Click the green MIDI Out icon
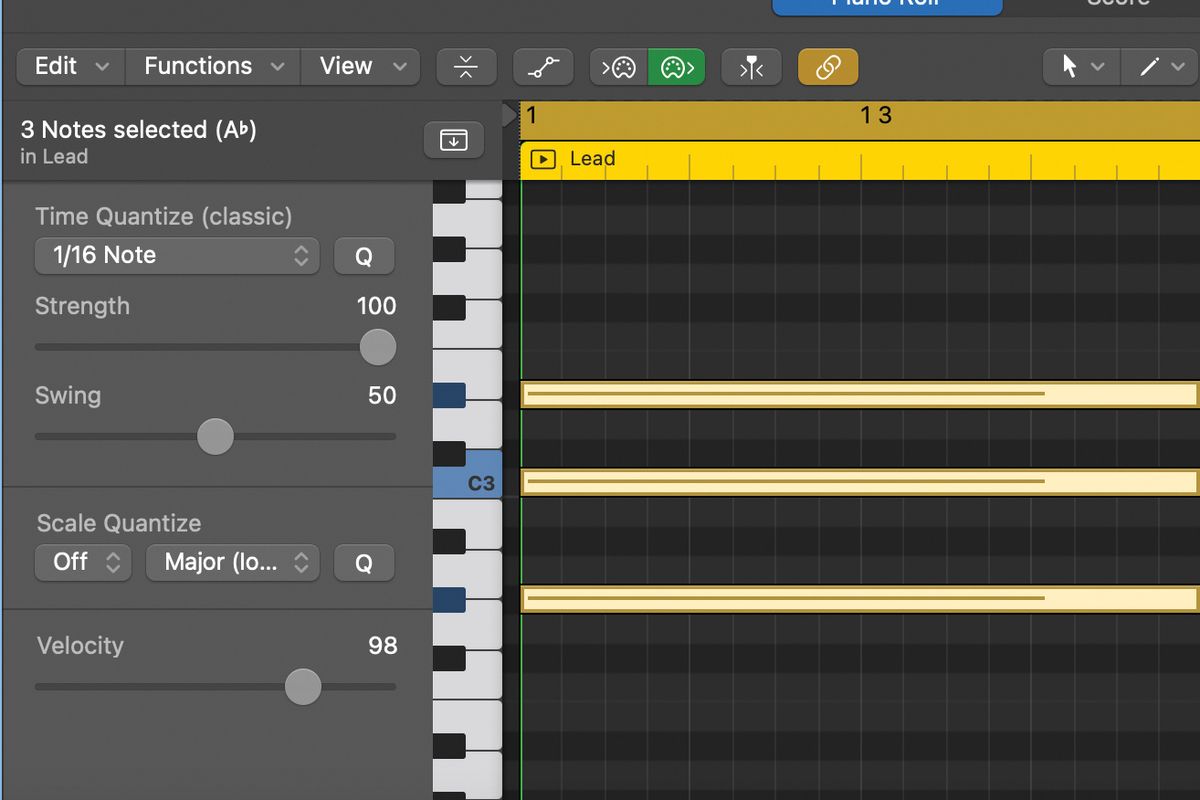Image resolution: width=1200 pixels, height=800 pixels. click(676, 67)
